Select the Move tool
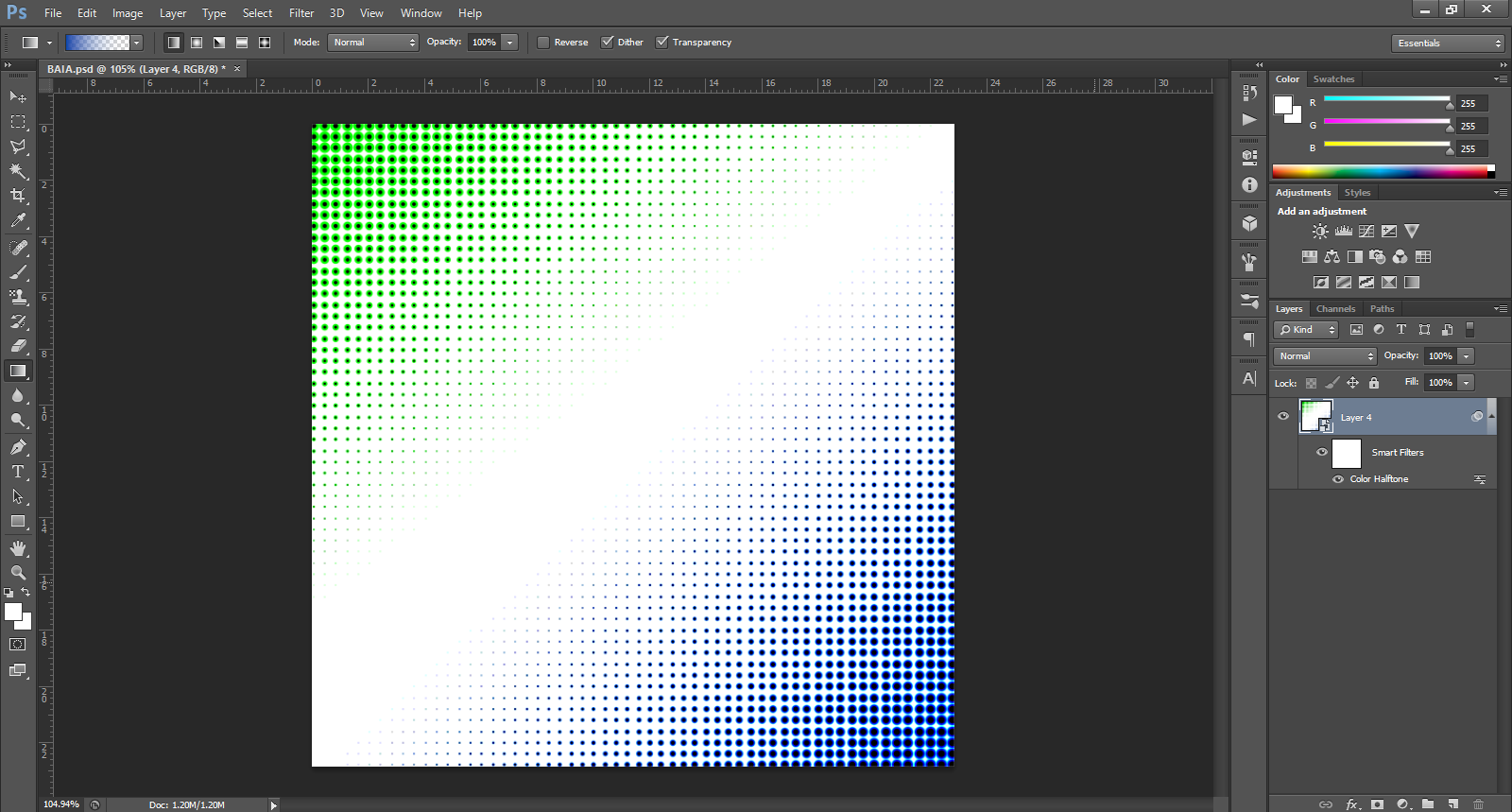Screen dimensions: 1512x812 tap(18, 97)
